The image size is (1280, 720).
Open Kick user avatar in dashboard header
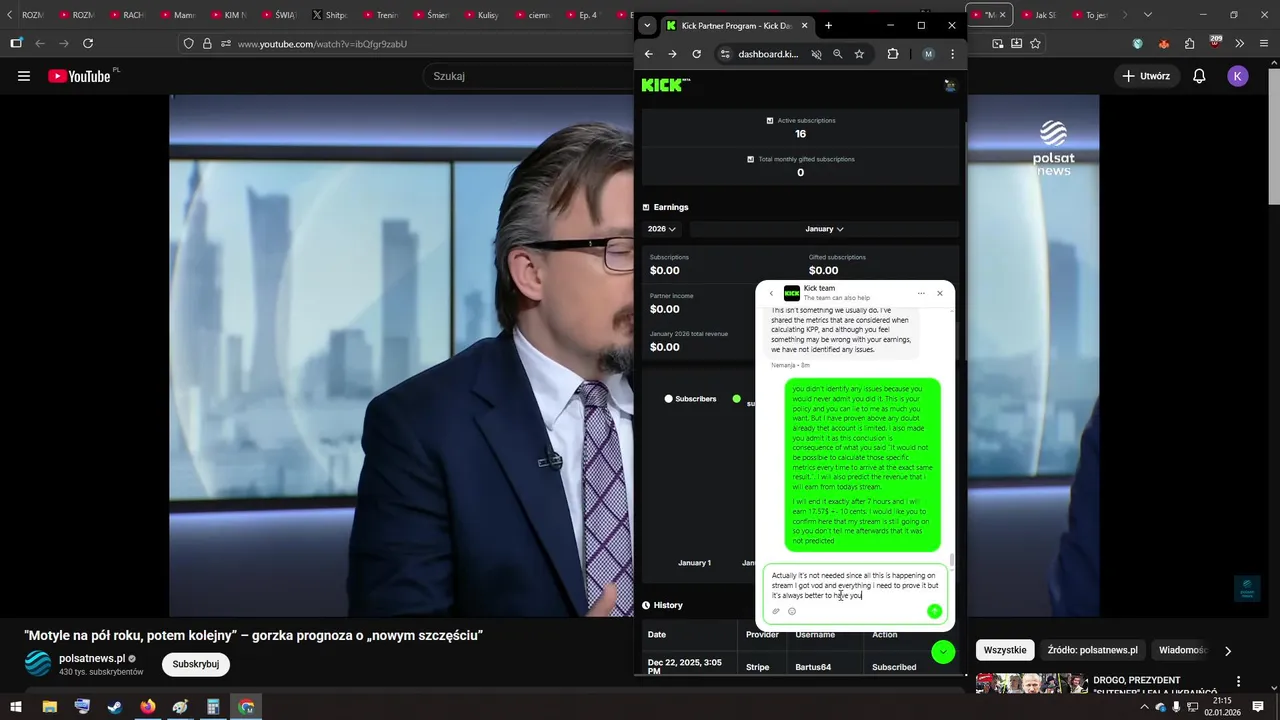950,86
